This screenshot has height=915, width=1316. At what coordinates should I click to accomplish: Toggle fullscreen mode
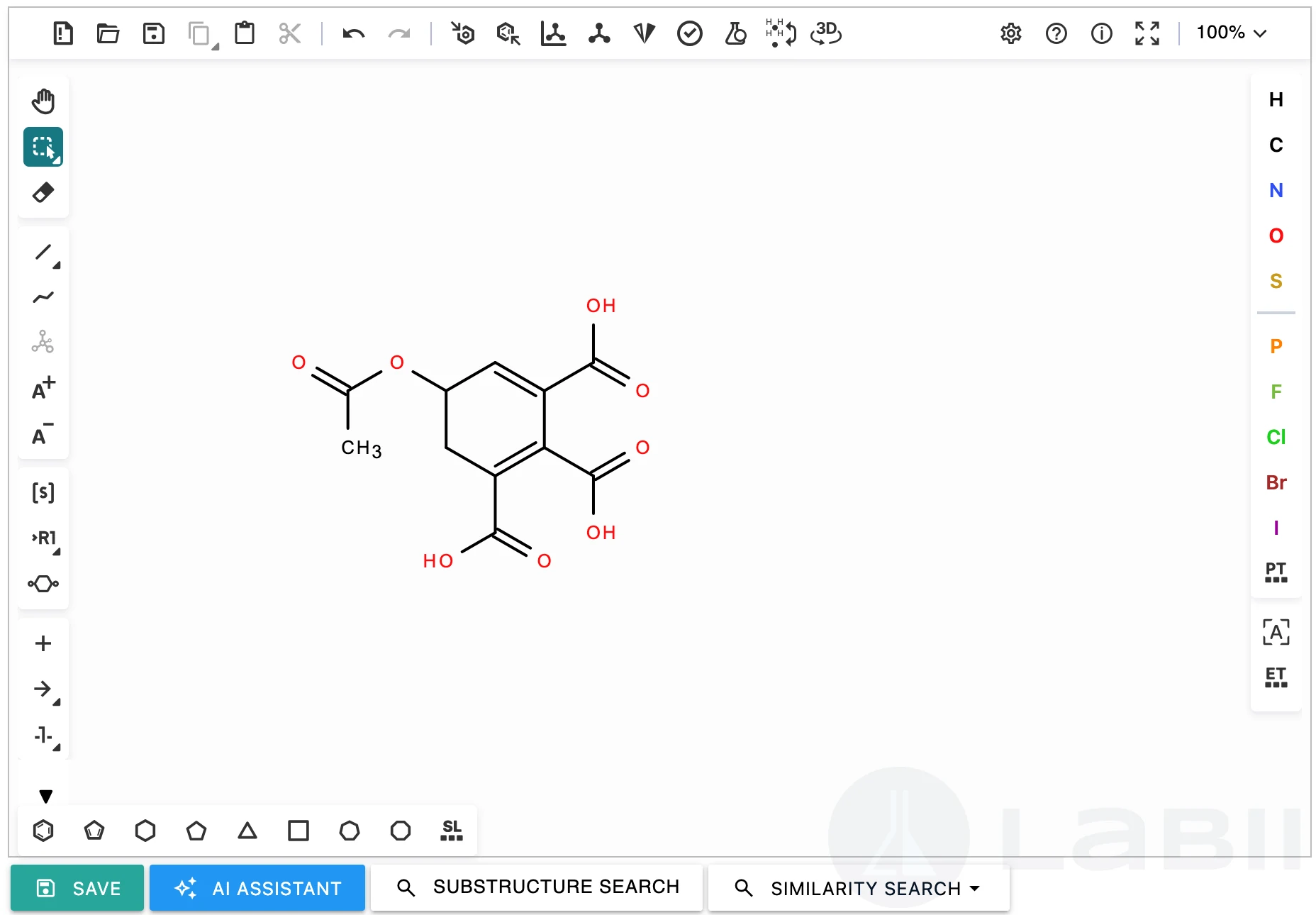tap(1147, 33)
